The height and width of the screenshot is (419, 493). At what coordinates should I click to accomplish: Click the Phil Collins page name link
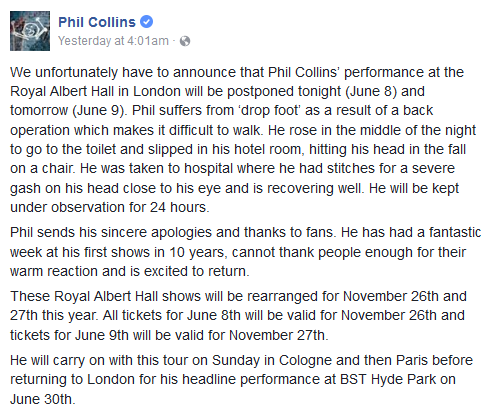(97, 22)
